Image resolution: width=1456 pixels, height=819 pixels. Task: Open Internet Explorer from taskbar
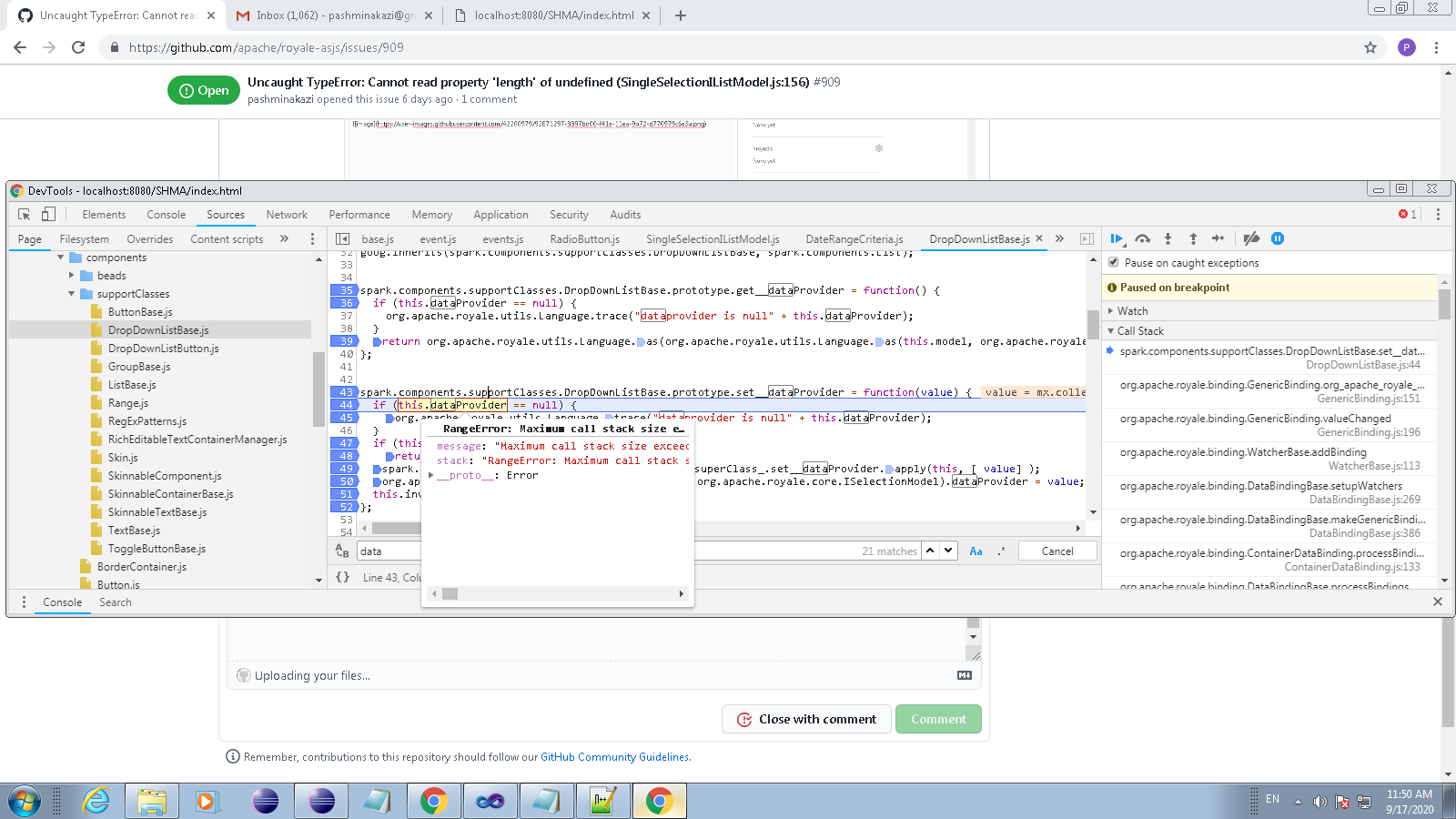click(x=96, y=802)
